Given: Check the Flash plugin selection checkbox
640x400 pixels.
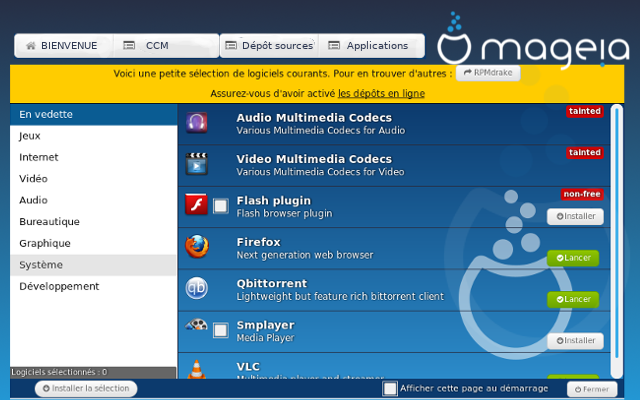Looking at the screenshot, I should click(221, 206).
